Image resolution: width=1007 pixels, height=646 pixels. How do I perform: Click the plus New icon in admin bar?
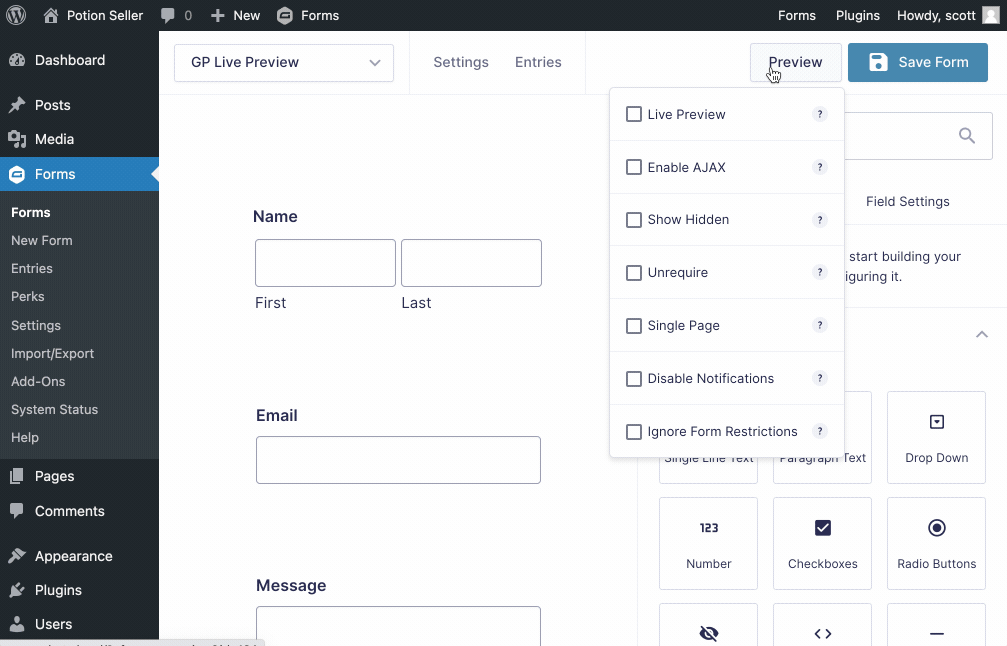[x=218, y=15]
